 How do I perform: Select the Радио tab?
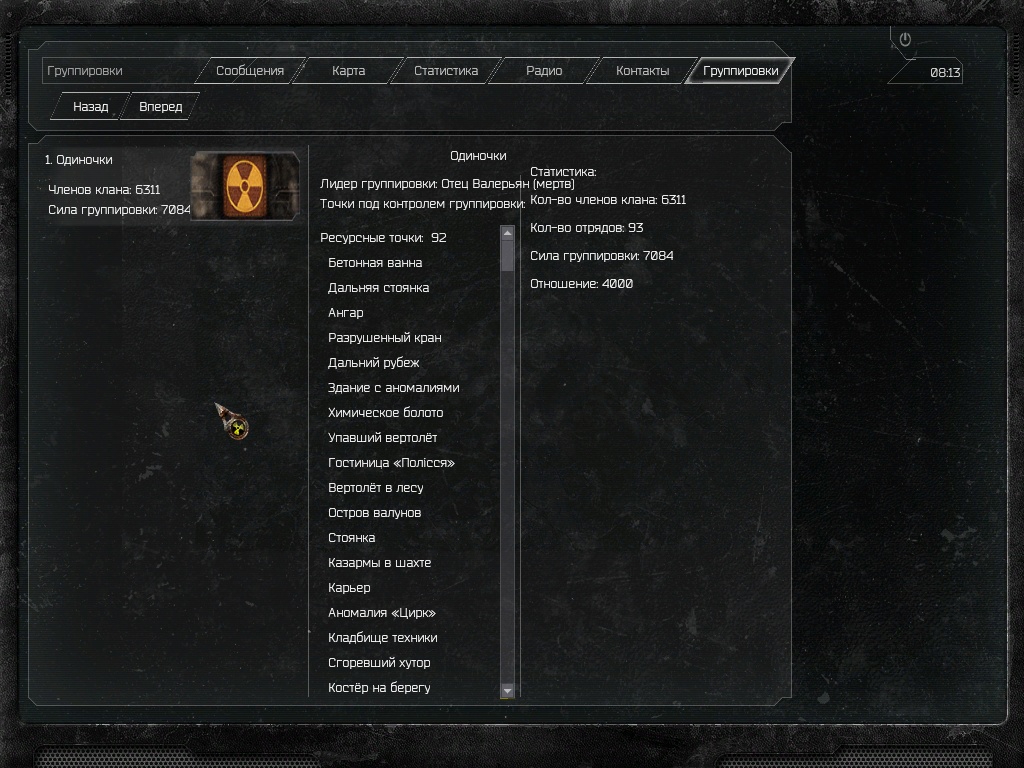click(x=544, y=71)
